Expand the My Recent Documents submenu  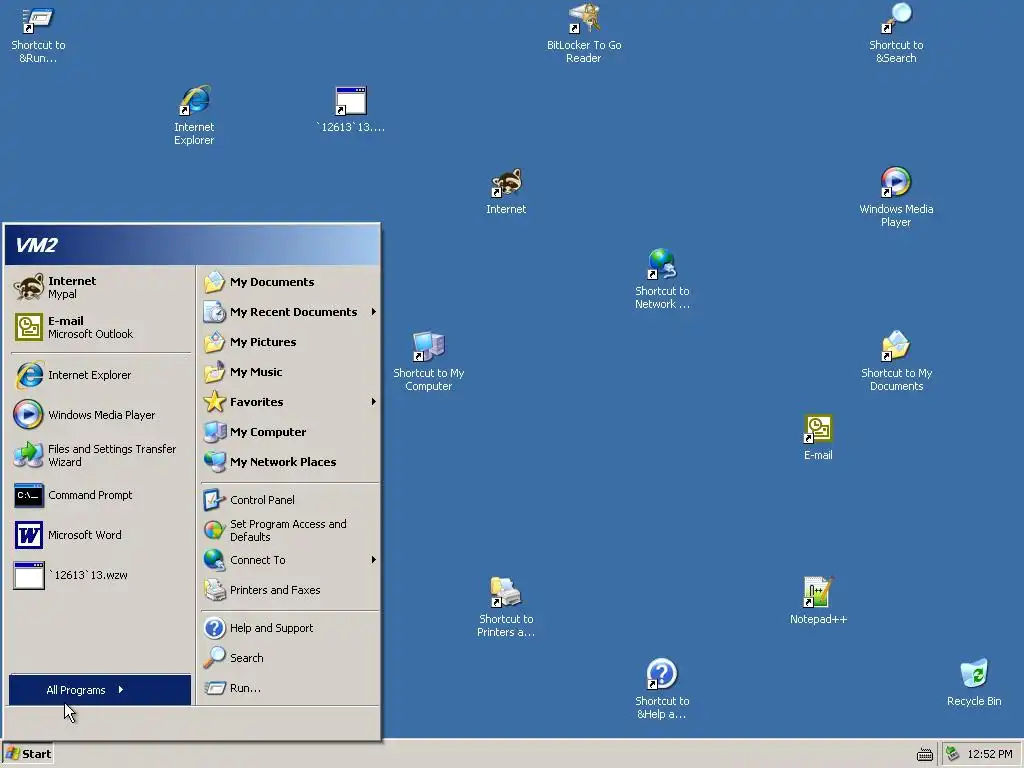pyautogui.click(x=290, y=312)
